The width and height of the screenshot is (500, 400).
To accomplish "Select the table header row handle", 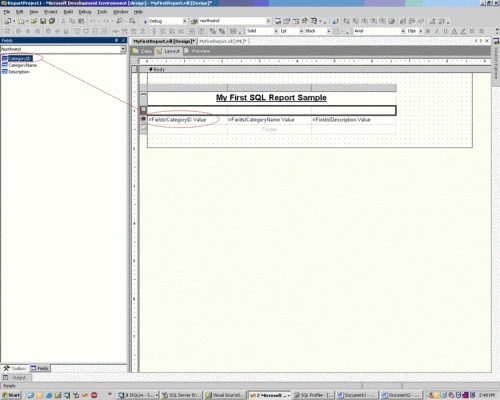I will (x=143, y=97).
